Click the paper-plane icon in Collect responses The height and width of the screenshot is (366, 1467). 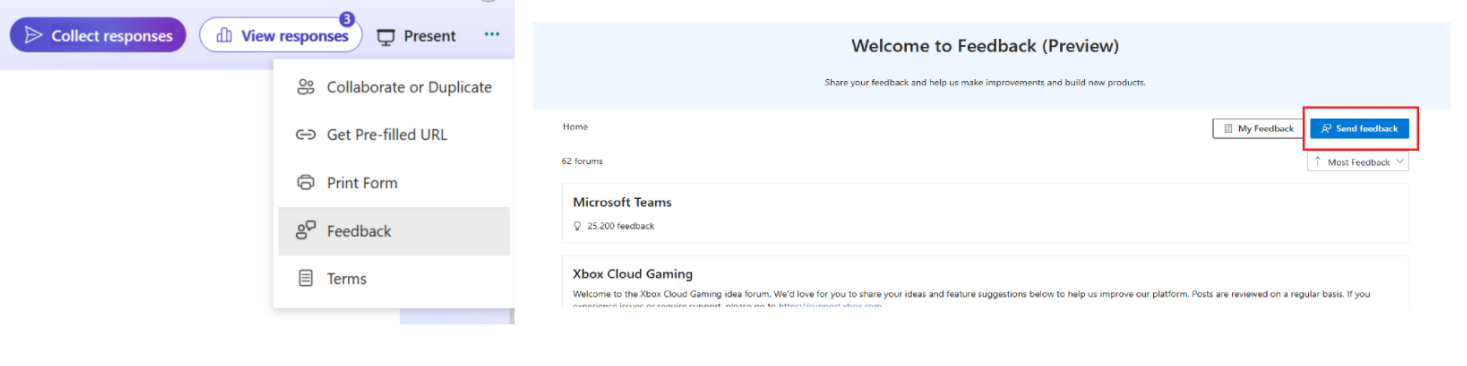[34, 36]
